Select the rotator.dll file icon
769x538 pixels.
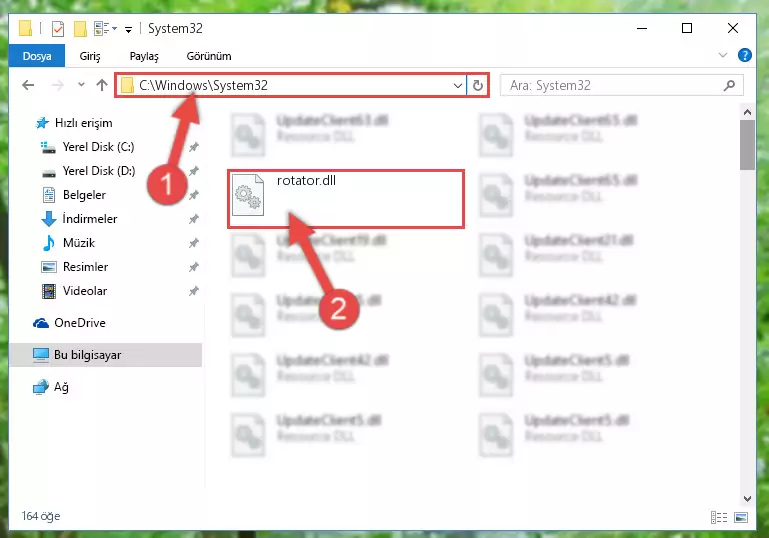tap(248, 195)
